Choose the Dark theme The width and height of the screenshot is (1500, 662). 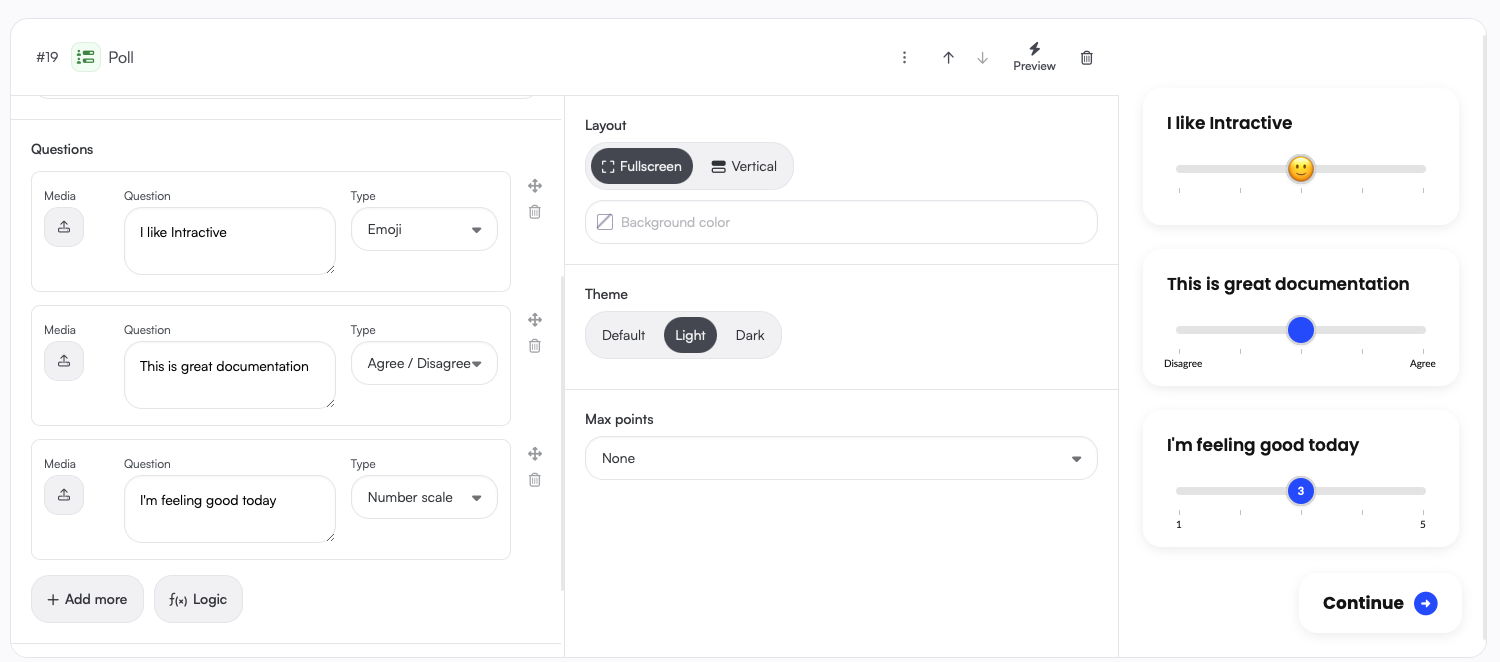pyautogui.click(x=750, y=335)
